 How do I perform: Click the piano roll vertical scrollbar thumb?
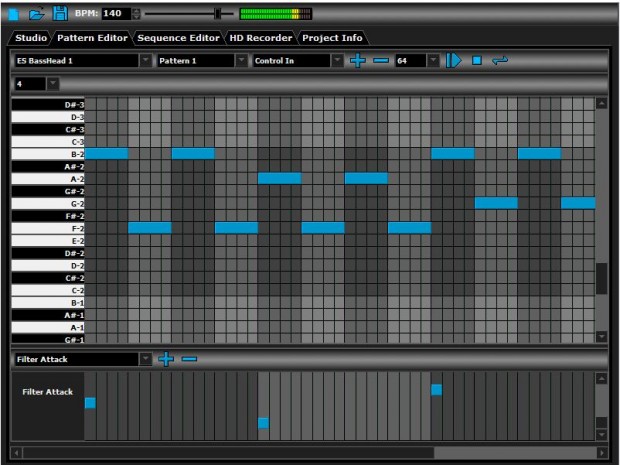click(x=601, y=278)
